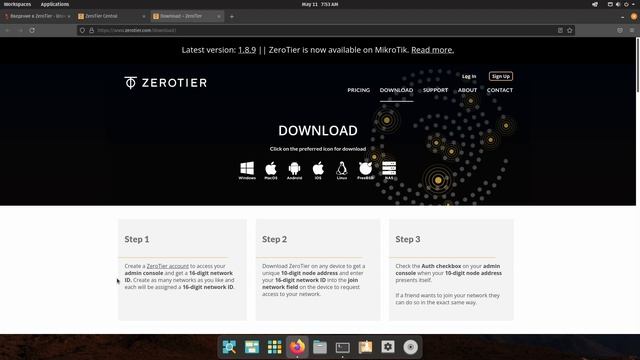Open the ZeroTier account link in Step 1
Image resolution: width=640 pixels, height=360 pixels.
tap(167, 266)
